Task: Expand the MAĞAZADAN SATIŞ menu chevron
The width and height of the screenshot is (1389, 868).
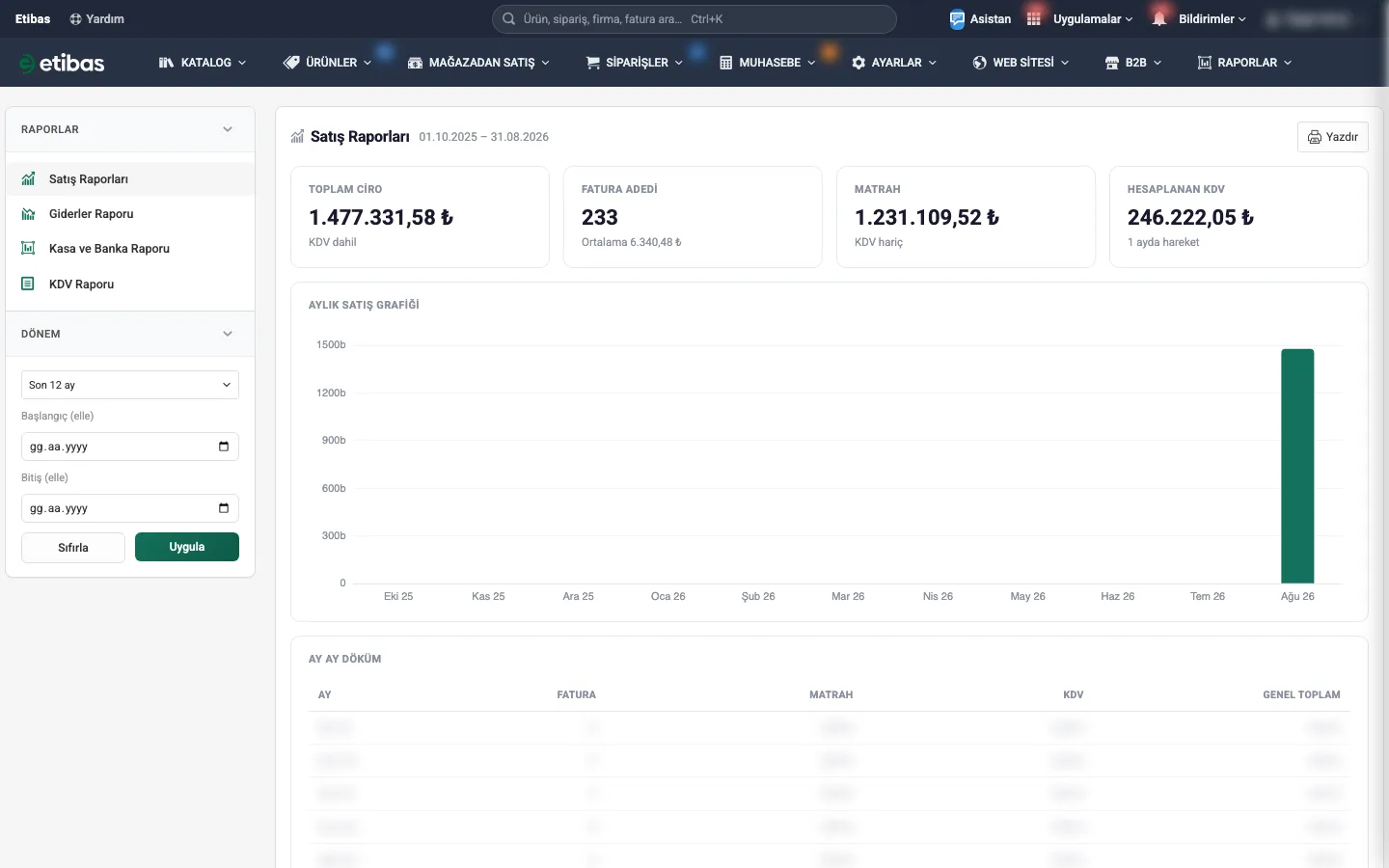Action: click(x=546, y=63)
